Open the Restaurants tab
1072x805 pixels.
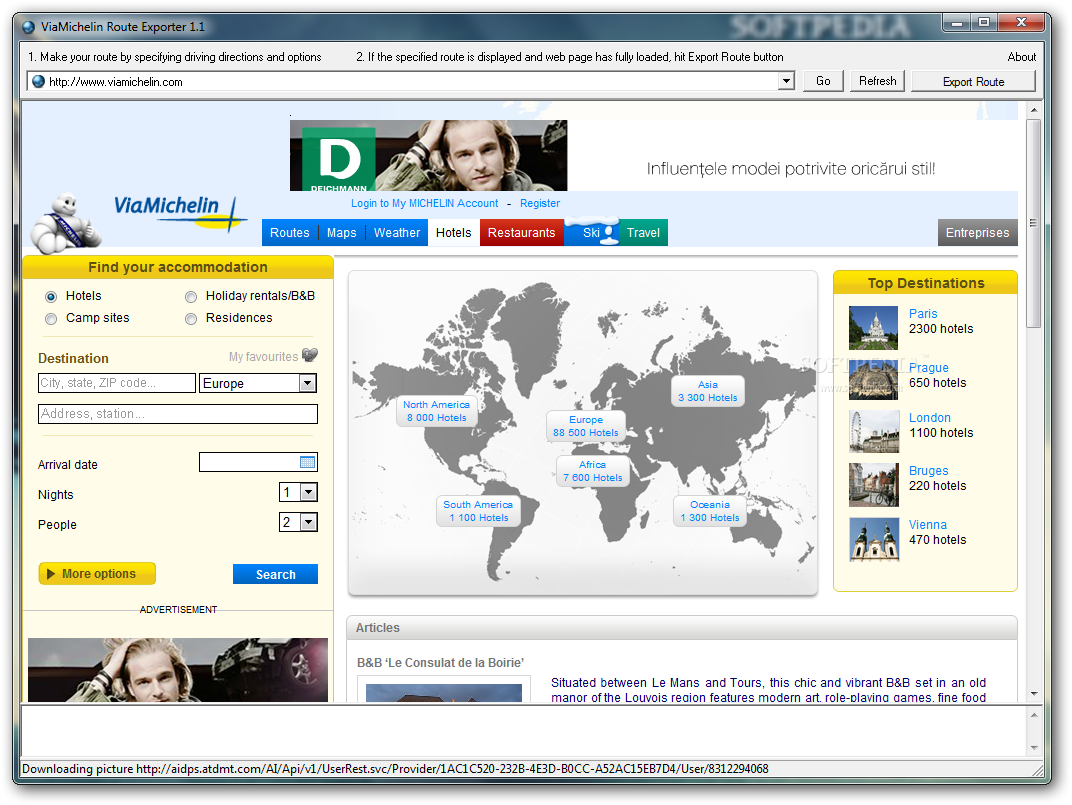(522, 233)
